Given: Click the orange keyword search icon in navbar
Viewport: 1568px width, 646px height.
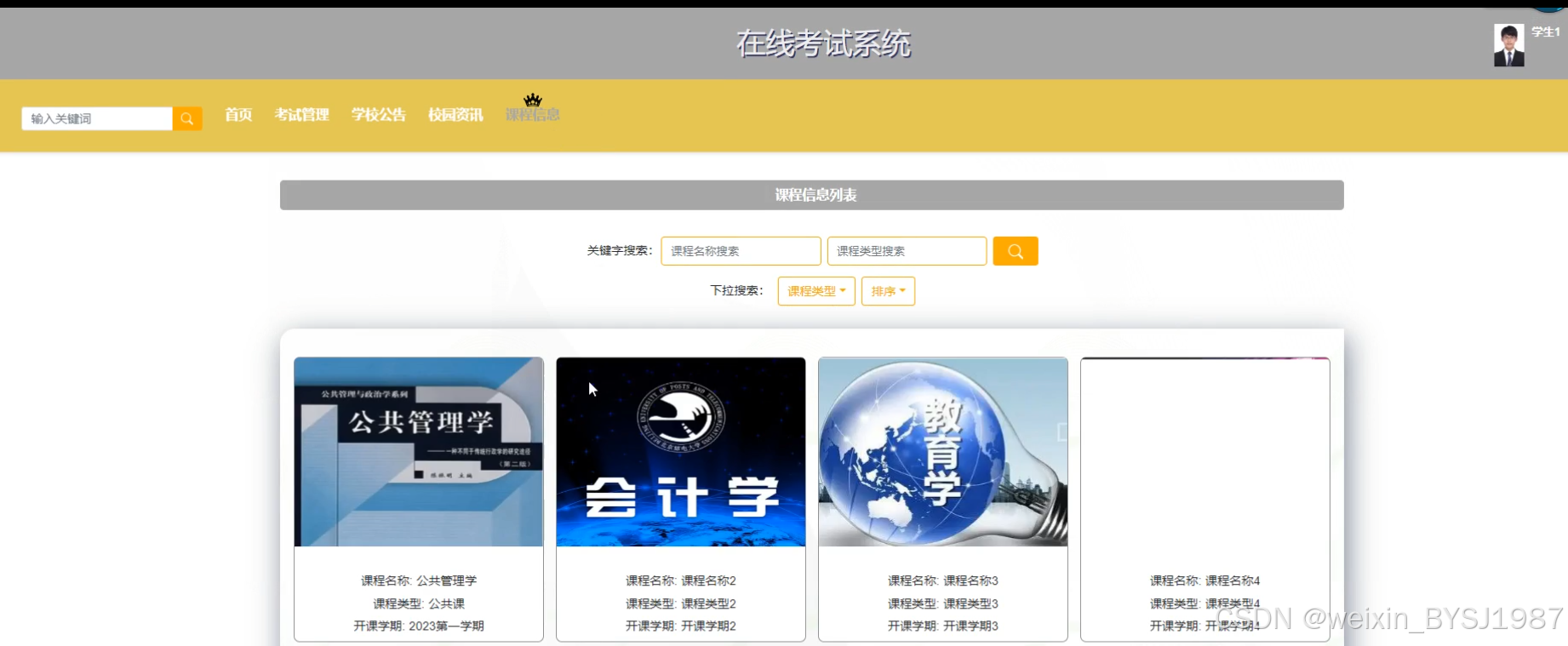Looking at the screenshot, I should pyautogui.click(x=187, y=118).
